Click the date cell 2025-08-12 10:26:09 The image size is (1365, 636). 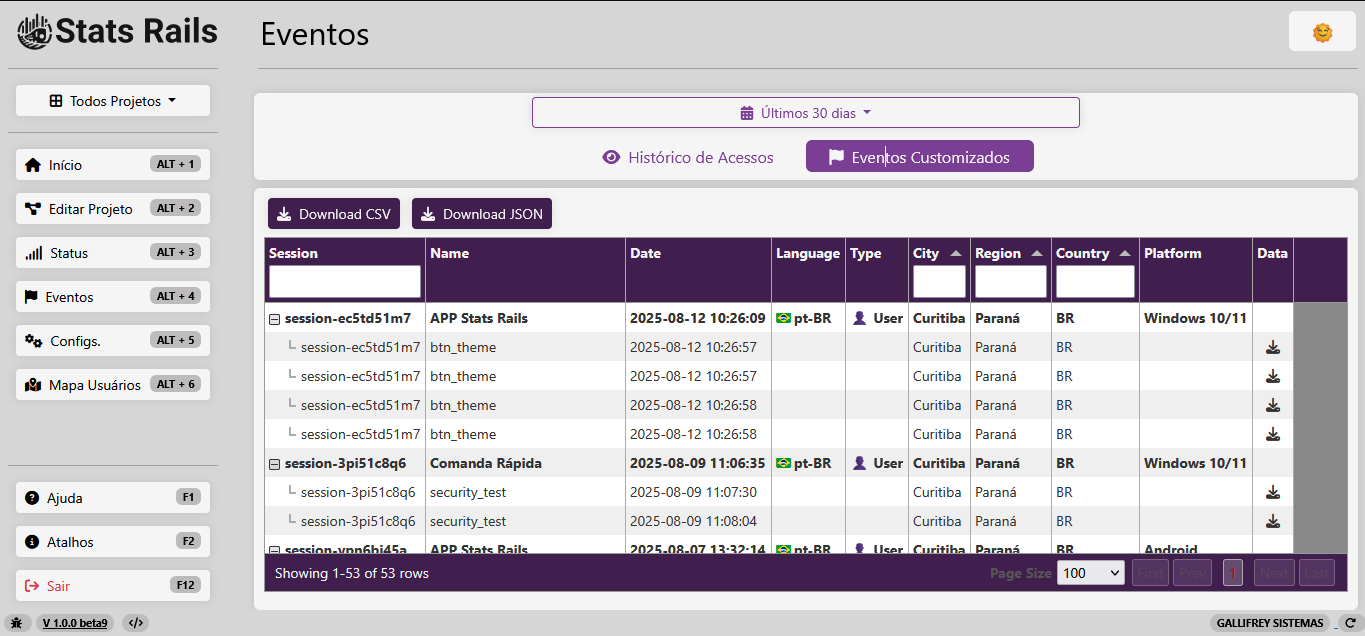(698, 318)
